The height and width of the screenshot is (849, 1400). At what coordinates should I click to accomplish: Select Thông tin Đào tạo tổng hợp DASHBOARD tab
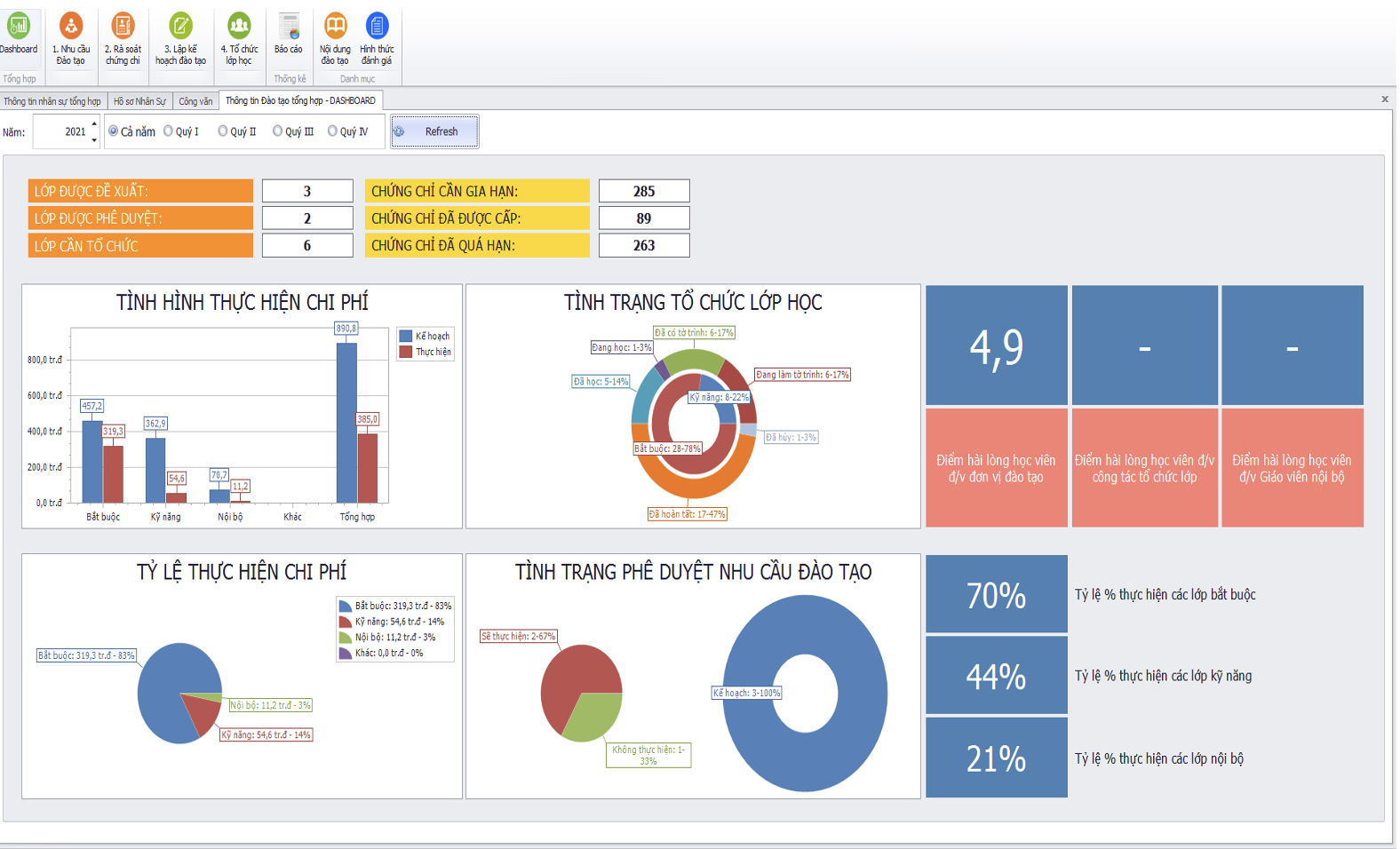pos(300,100)
